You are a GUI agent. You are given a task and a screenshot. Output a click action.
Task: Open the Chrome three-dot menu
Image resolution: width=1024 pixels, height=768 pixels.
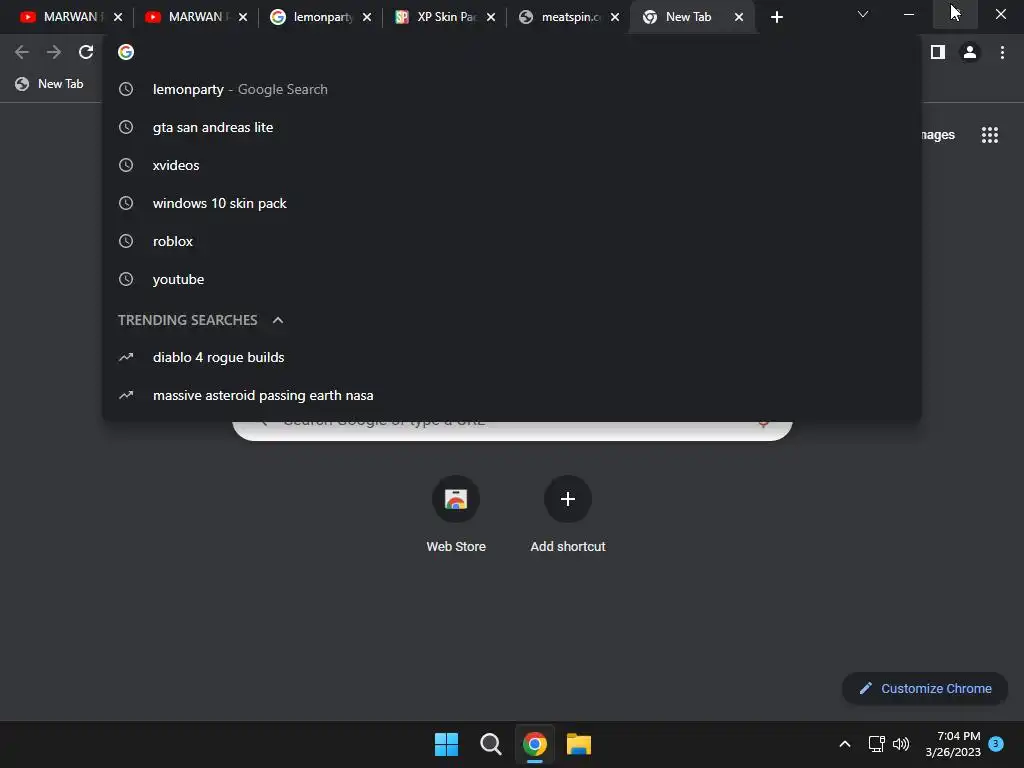coord(1002,52)
